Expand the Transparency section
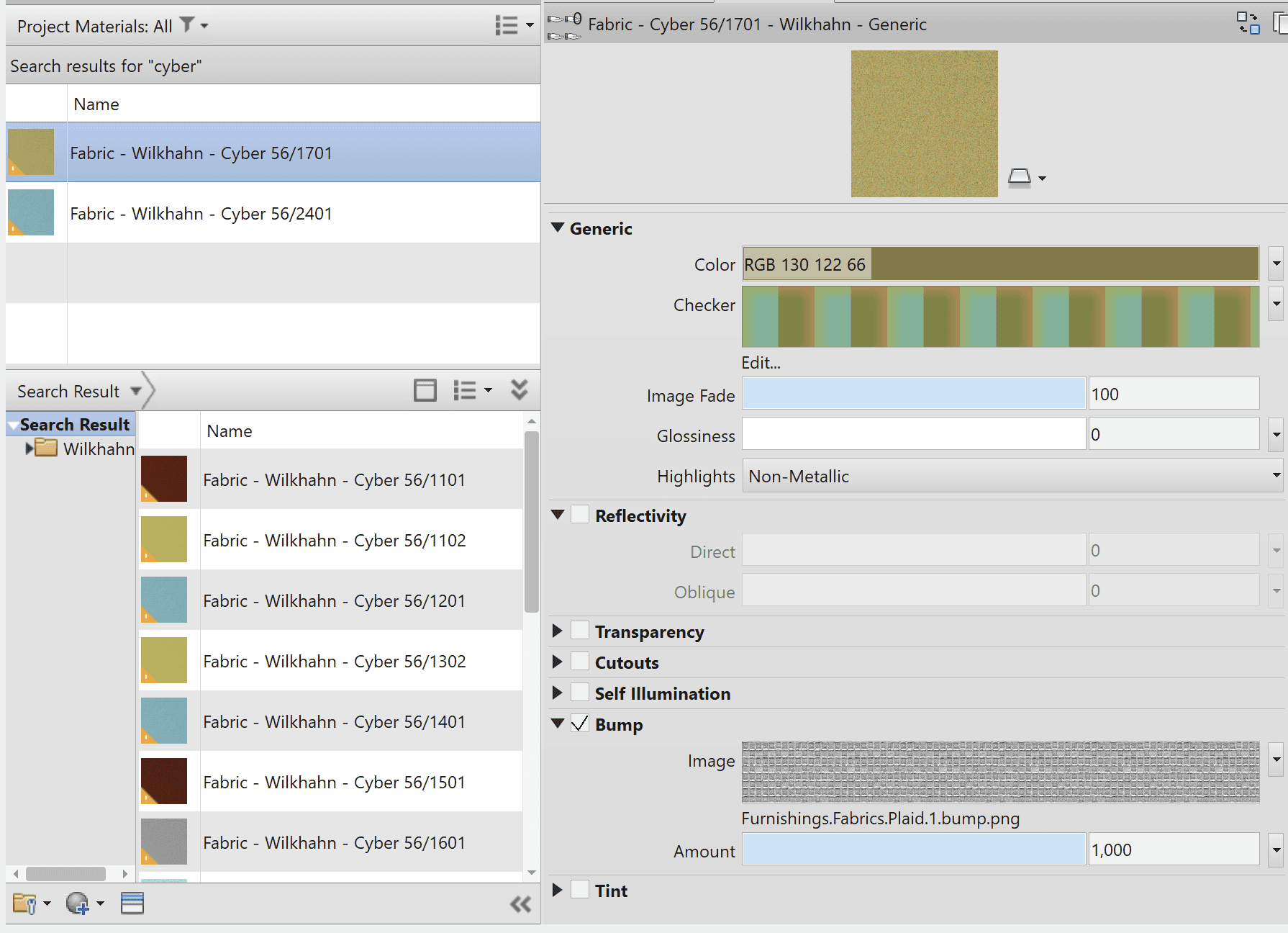Screen dimensions: 1288x933 click(557, 631)
